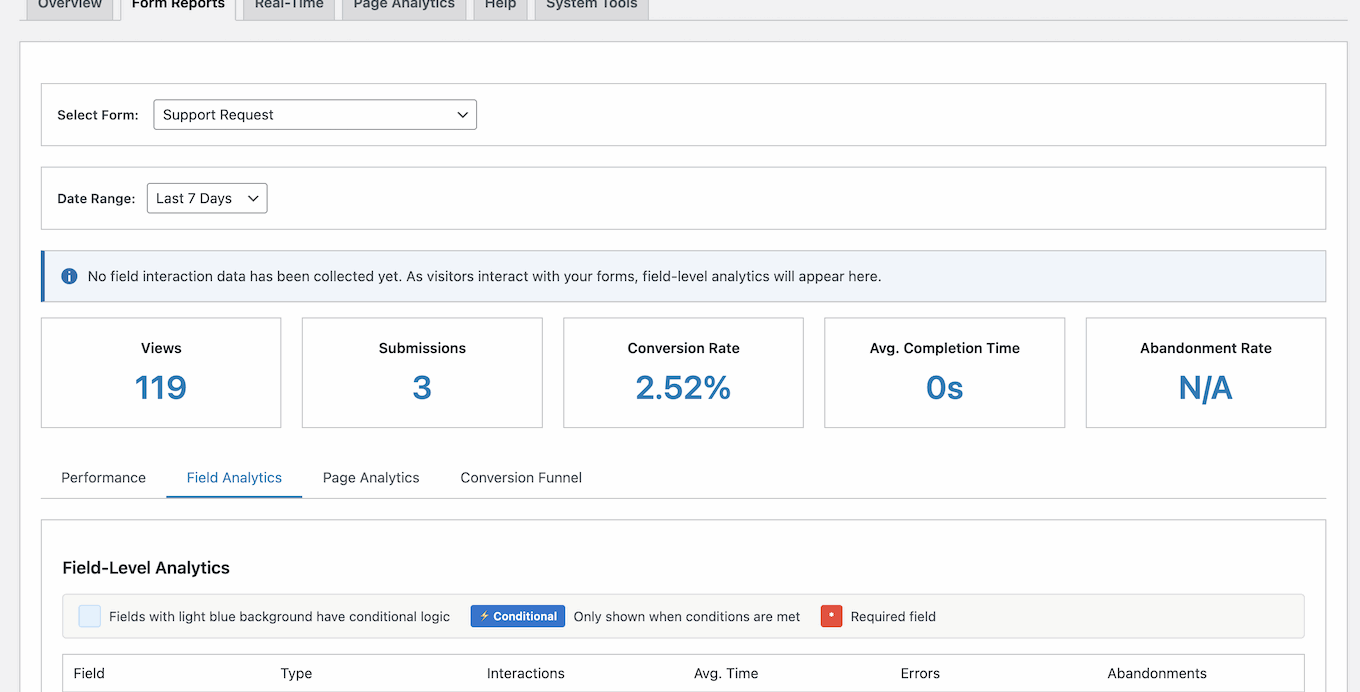
Task: Click the Interactions column header
Action: (x=526, y=673)
